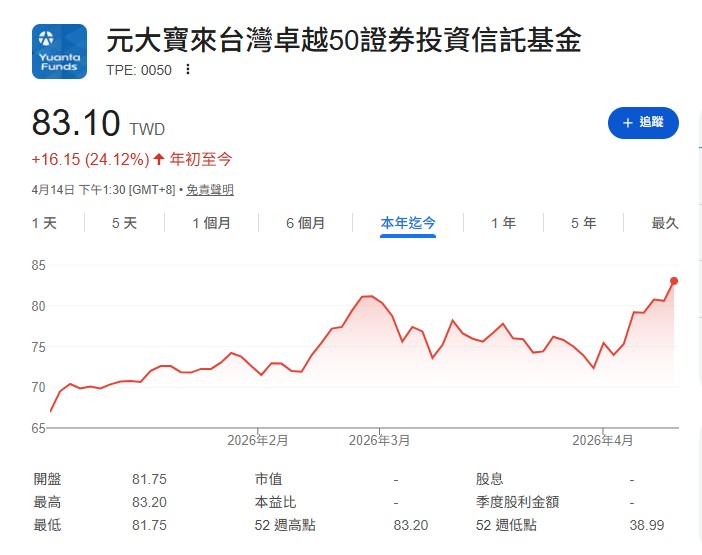Select the 本年迄今 year-to-date tab
Image resolution: width=702 pixels, height=555 pixels.
408,223
